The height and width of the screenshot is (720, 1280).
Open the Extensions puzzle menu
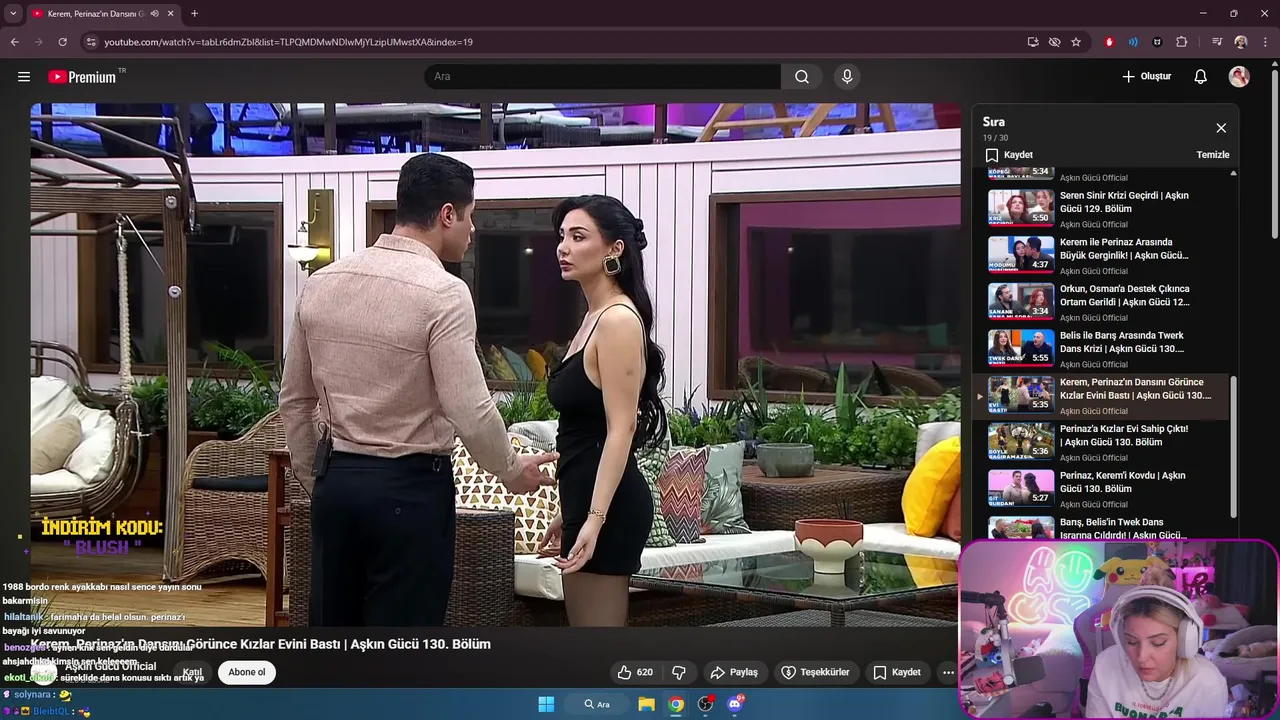tap(1182, 42)
